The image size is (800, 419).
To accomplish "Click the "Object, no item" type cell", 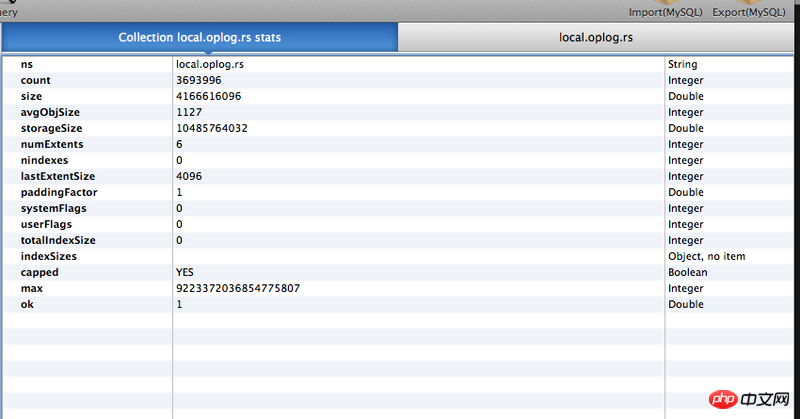I will tap(706, 256).
